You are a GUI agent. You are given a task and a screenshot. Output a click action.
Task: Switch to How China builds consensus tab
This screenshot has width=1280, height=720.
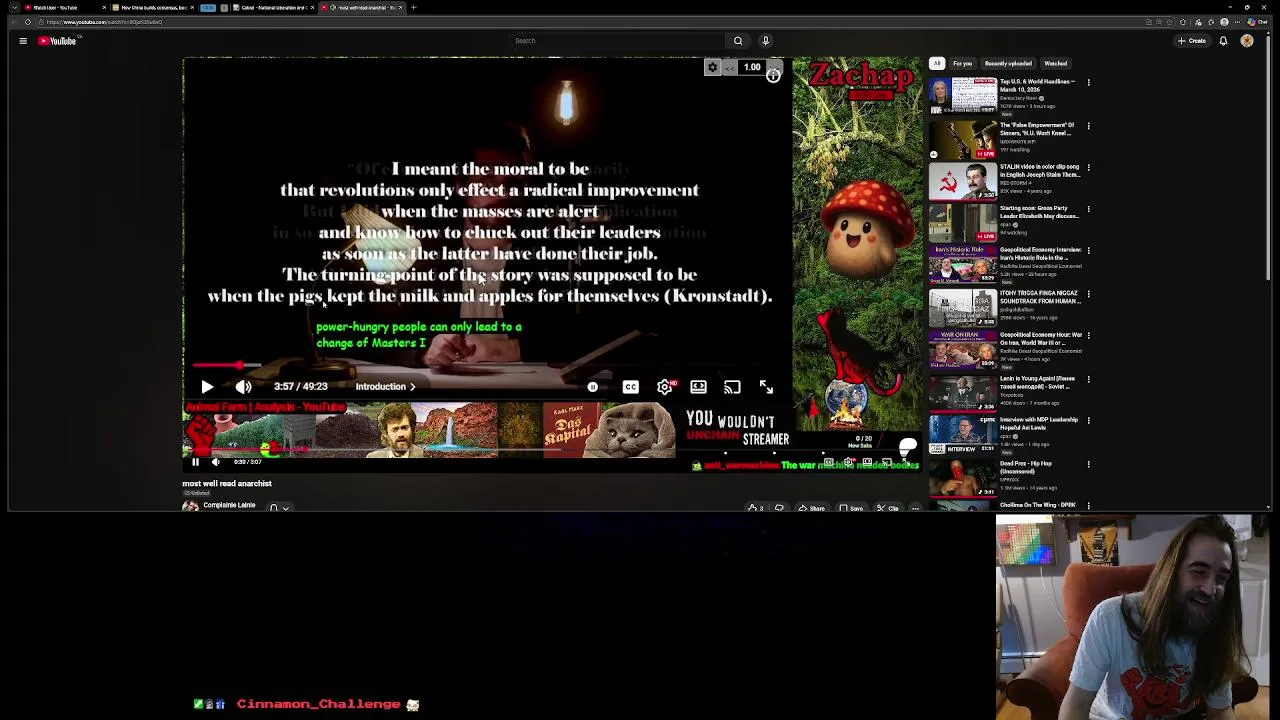tap(154, 7)
